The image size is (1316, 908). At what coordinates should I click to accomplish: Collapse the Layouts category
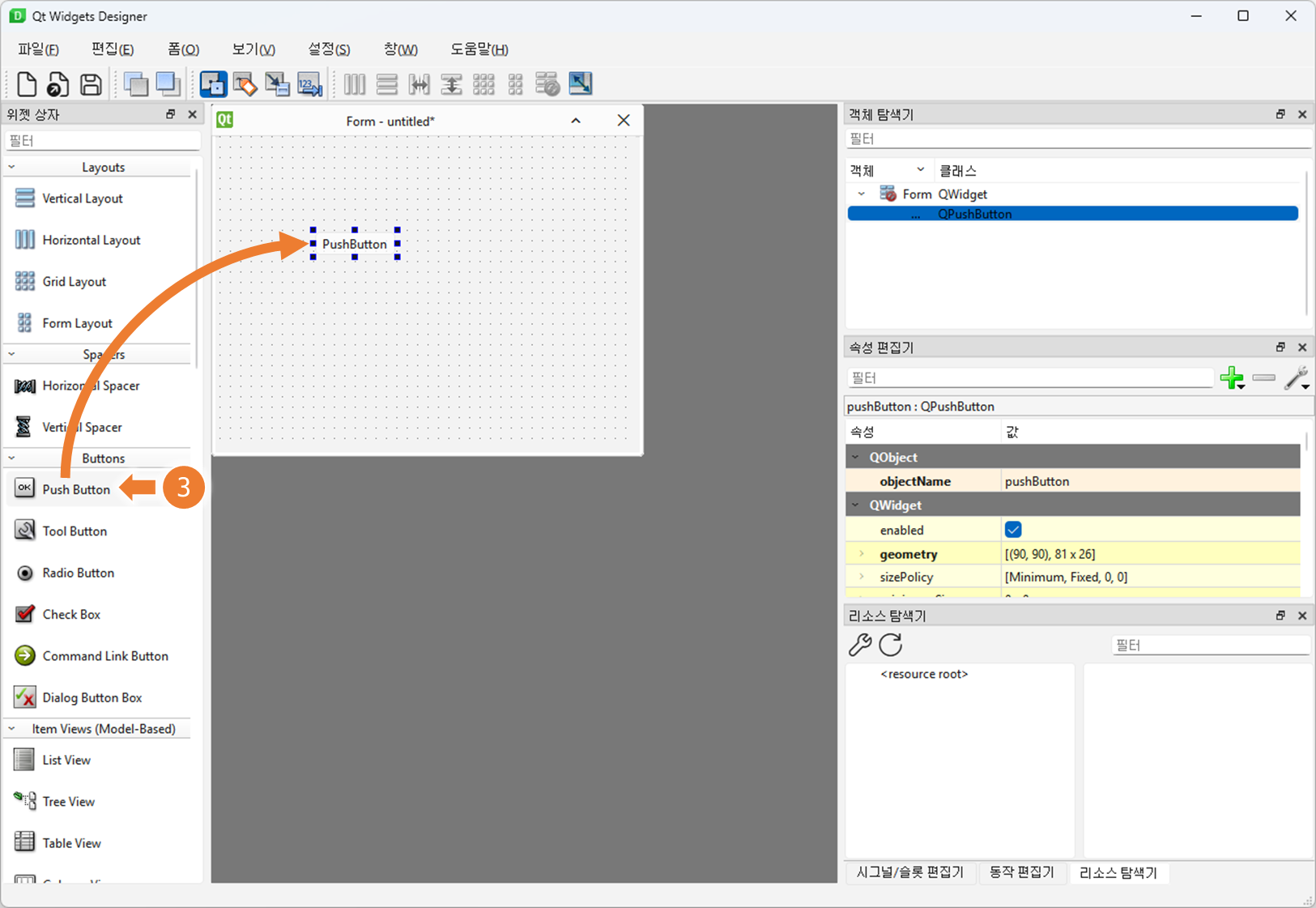[11, 167]
